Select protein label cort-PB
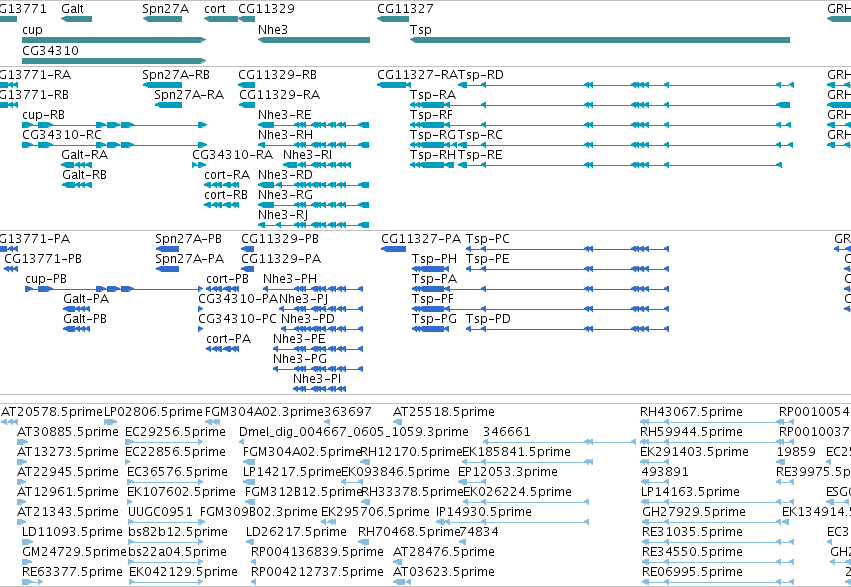Image resolution: width=851 pixels, height=587 pixels. [227, 279]
